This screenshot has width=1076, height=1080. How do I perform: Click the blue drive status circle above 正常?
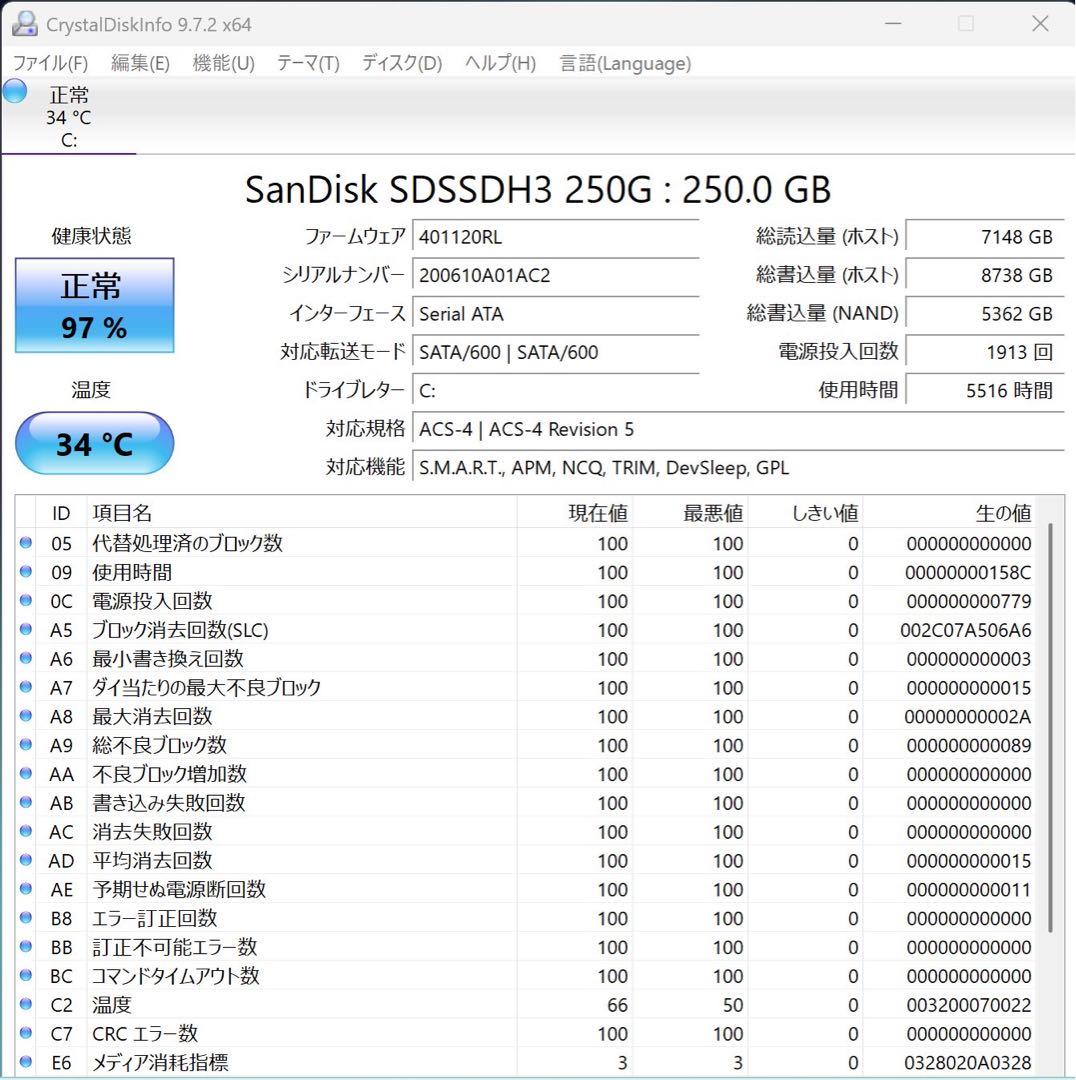tap(14, 90)
